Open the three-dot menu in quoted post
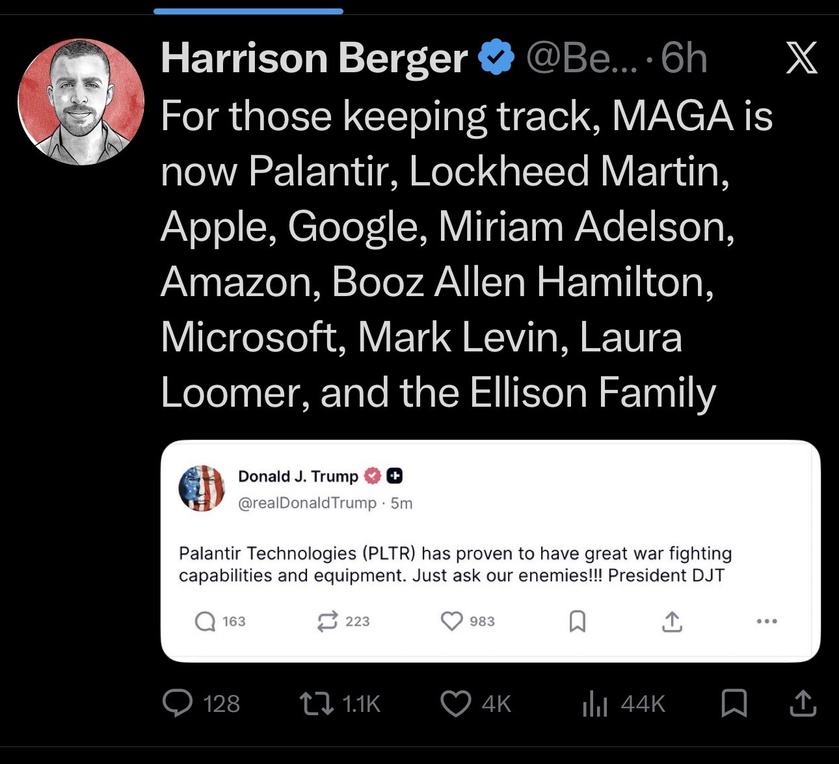The image size is (839, 764). tap(767, 621)
